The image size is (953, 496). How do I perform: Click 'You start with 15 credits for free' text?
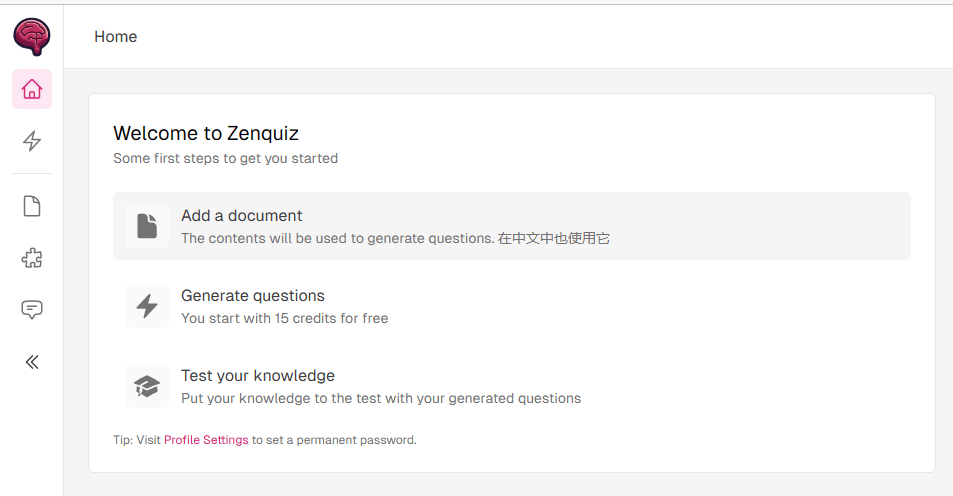click(284, 319)
